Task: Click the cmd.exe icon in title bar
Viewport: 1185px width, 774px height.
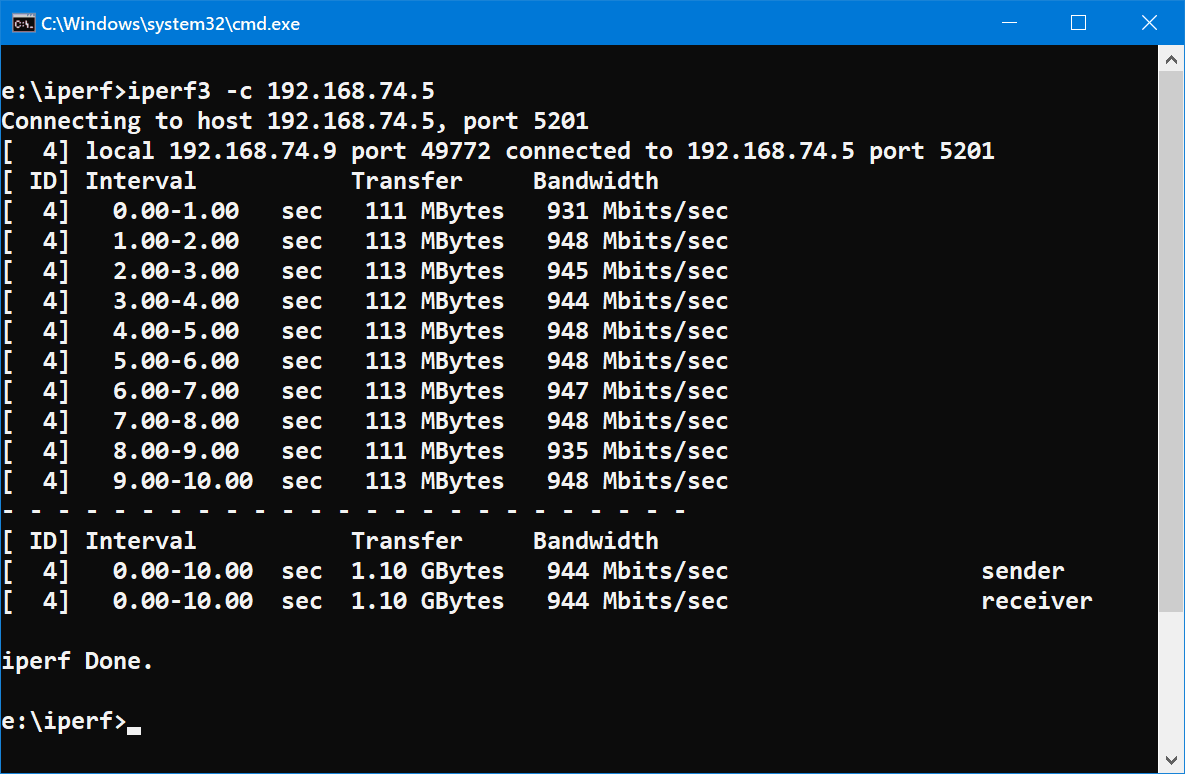Action: (x=23, y=23)
